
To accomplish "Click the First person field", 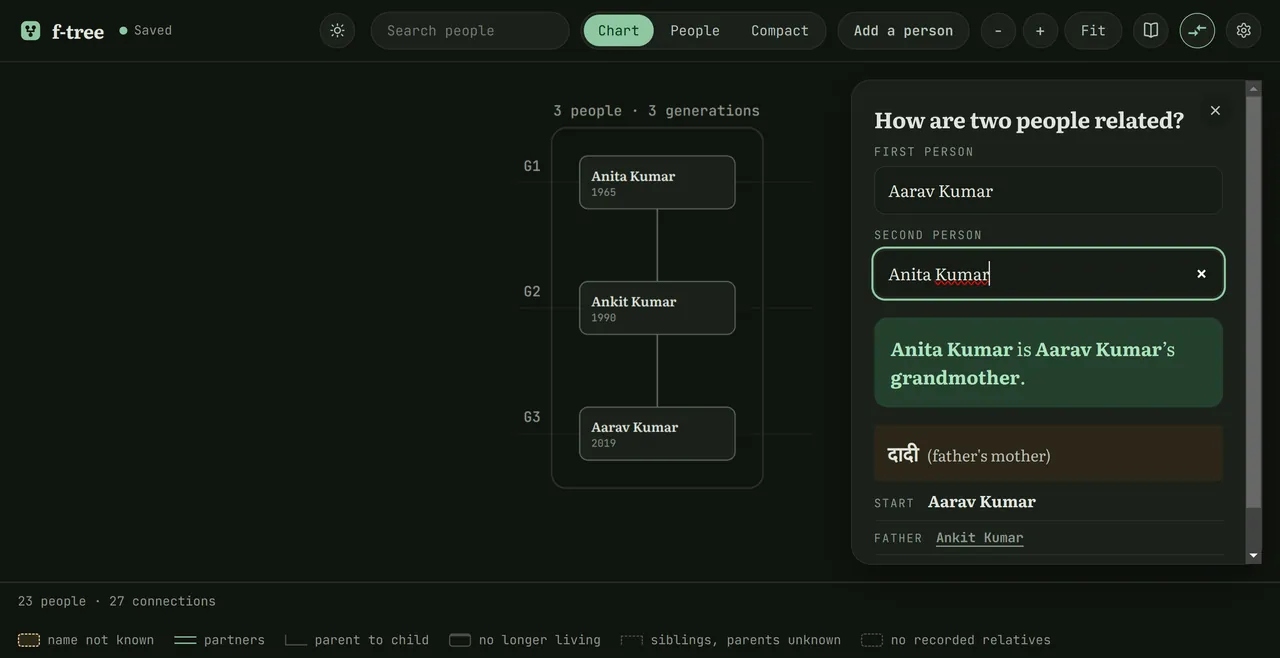I will [1048, 190].
